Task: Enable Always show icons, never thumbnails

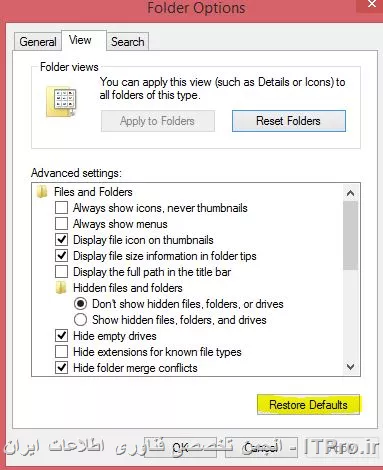Action: [61, 208]
